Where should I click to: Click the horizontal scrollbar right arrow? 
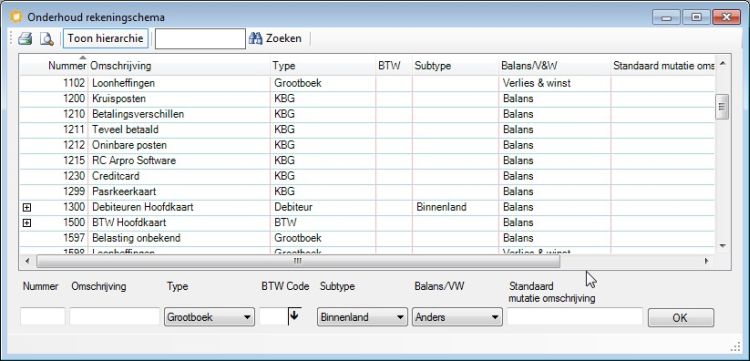pyautogui.click(x=706, y=261)
